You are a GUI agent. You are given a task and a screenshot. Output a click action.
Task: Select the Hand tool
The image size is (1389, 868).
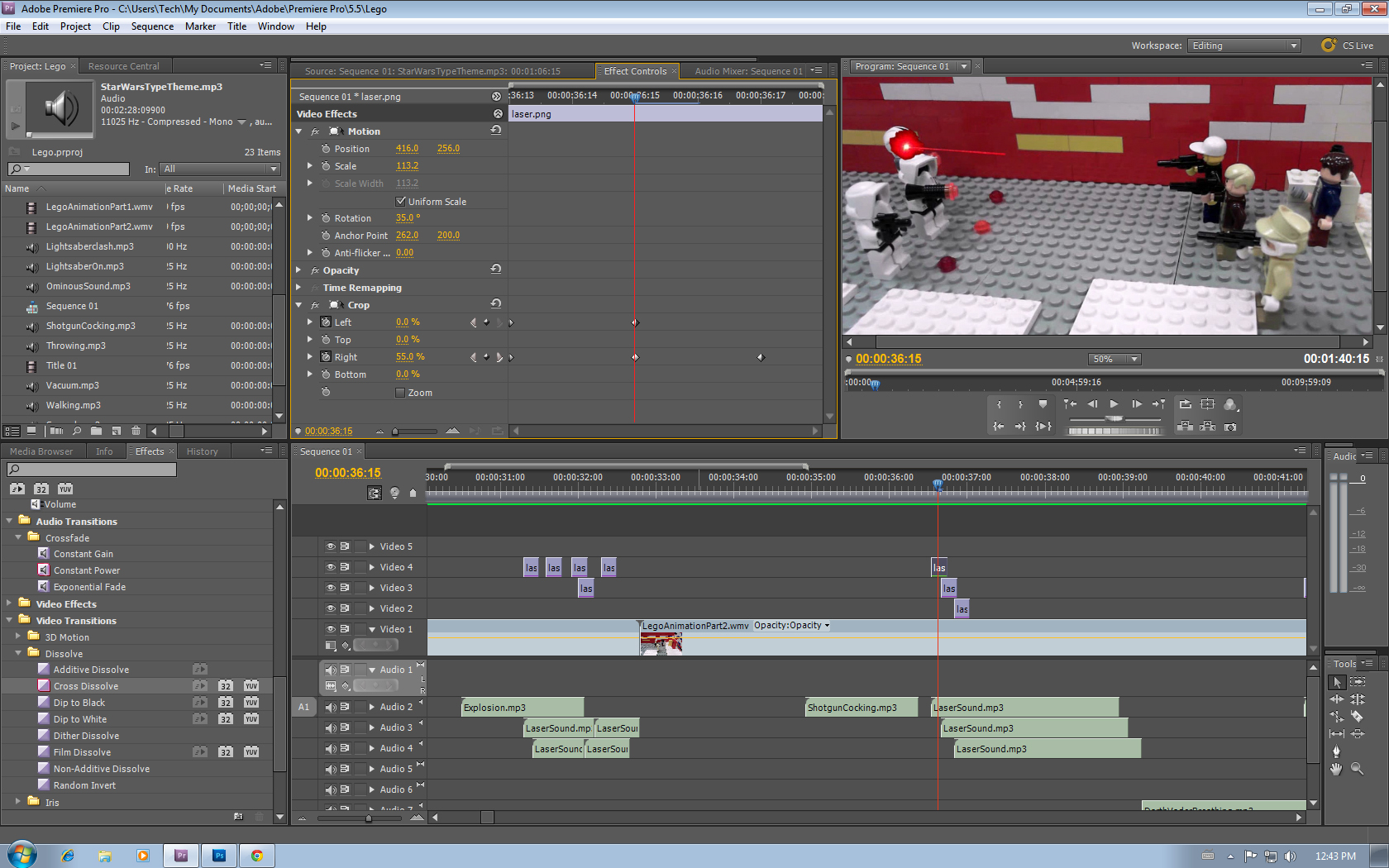1337,769
